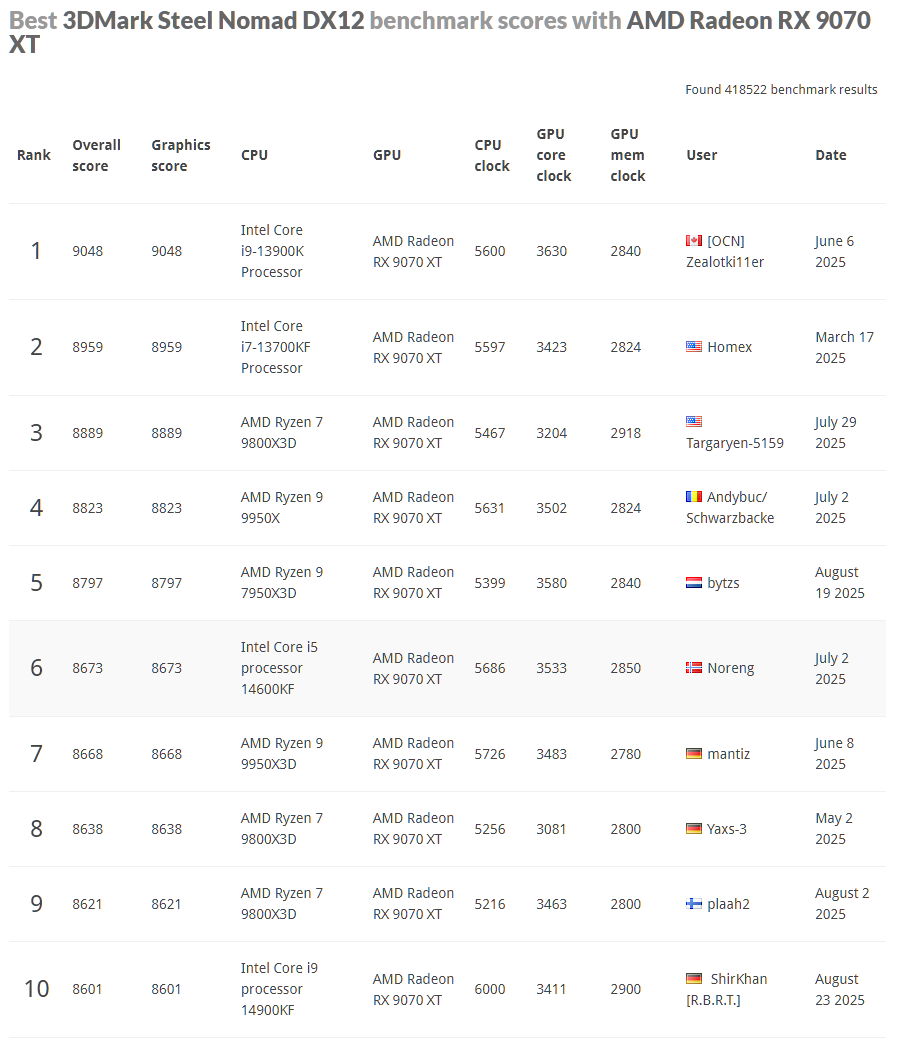Image resolution: width=897 pixels, height=1050 pixels.
Task: Open the AMD Radeon RX 9070 XT heading link
Action: [x=748, y=21]
